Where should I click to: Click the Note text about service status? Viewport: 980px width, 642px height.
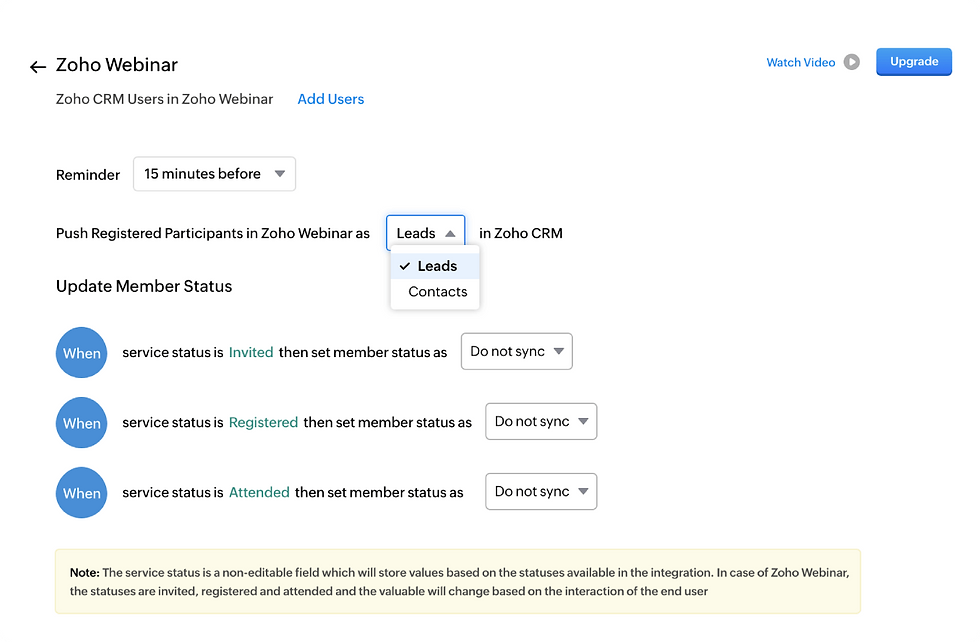coord(458,581)
